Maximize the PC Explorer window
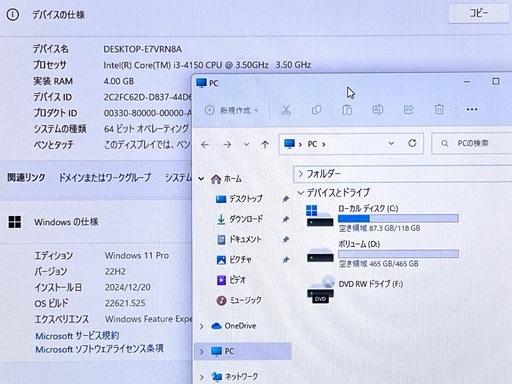Viewport: 512px width, 384px height. click(496, 81)
